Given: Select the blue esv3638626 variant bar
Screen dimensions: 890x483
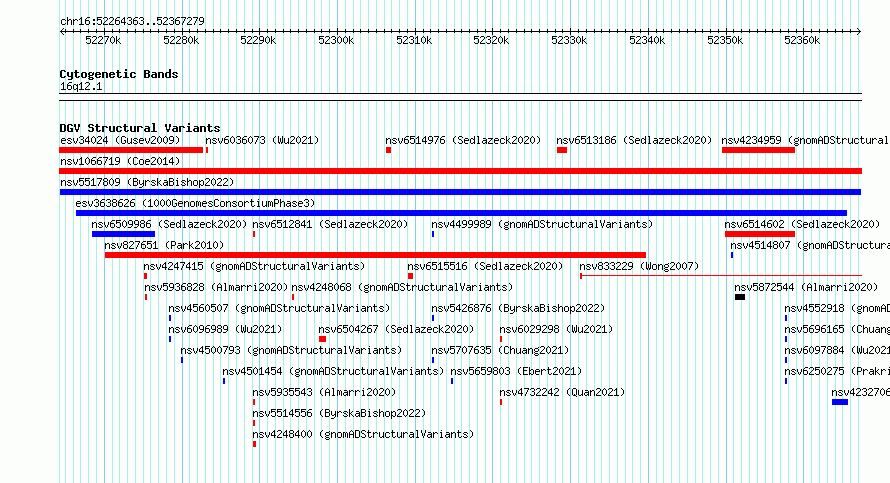Looking at the screenshot, I should click(461, 213).
